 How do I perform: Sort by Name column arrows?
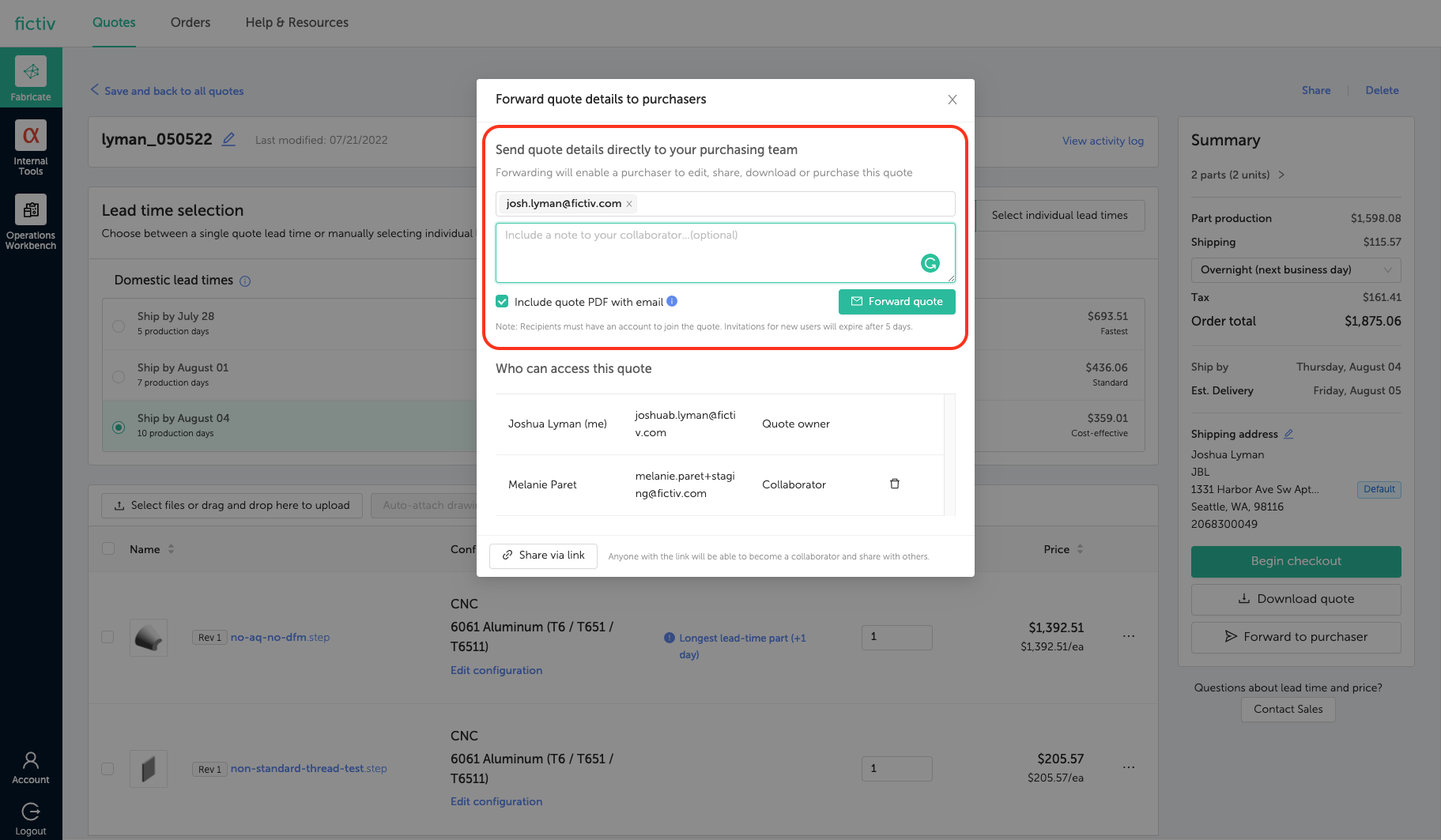tap(171, 549)
